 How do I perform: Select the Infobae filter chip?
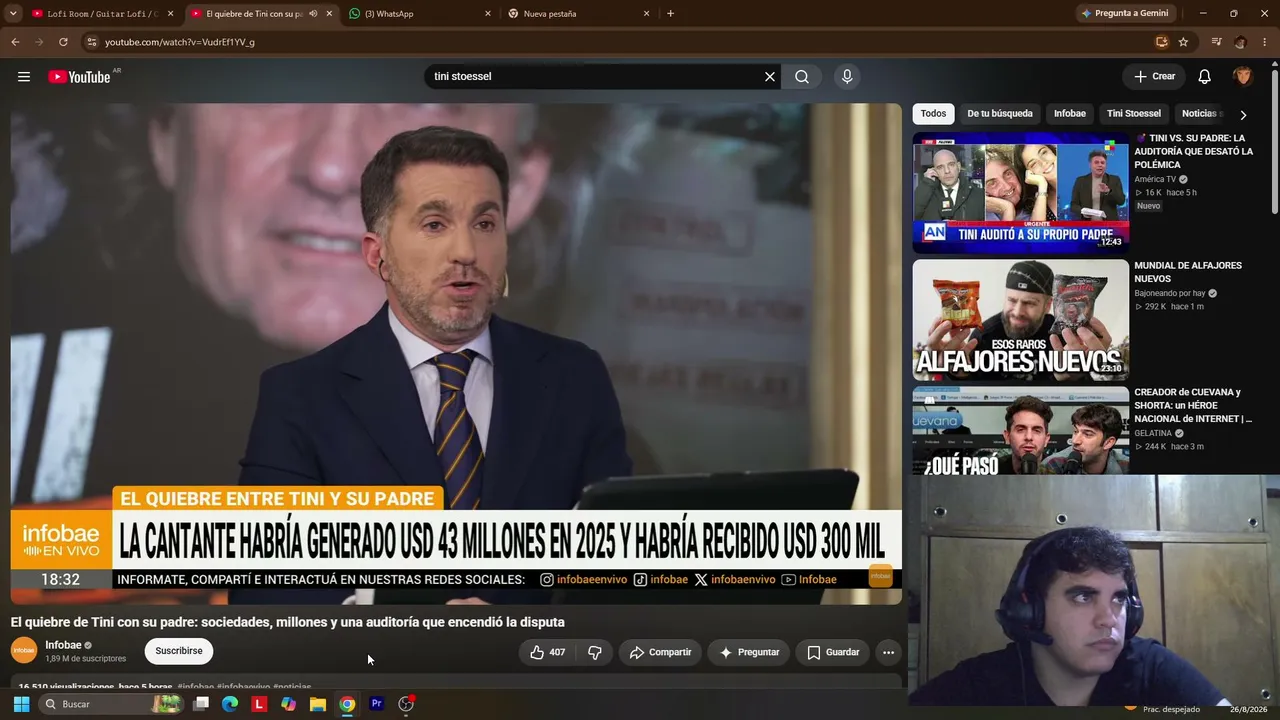[1070, 114]
